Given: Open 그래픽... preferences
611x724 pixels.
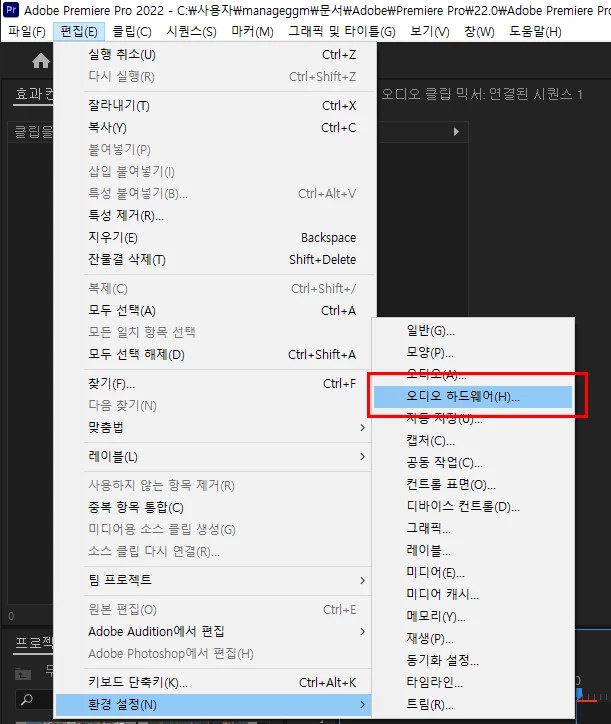Looking at the screenshot, I should tap(473, 528).
